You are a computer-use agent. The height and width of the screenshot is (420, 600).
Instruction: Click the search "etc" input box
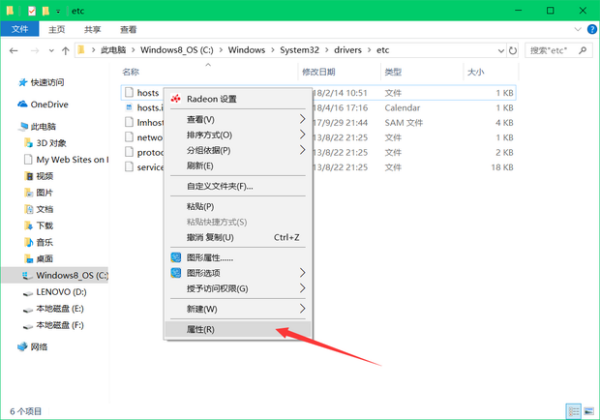coord(555,49)
